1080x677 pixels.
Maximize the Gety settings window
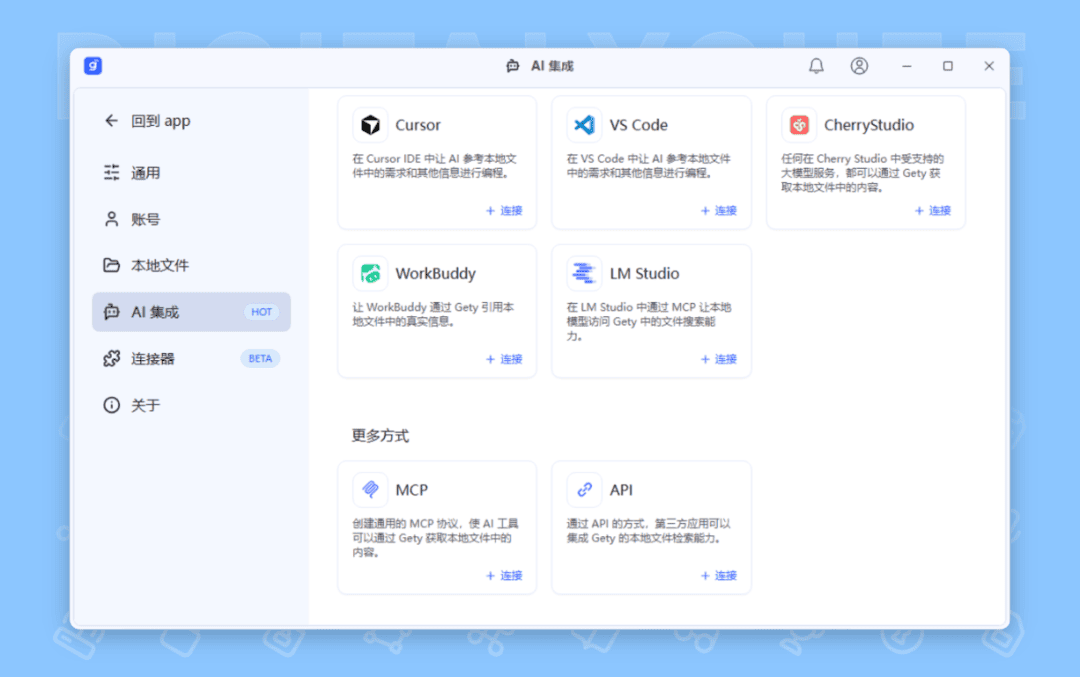click(948, 65)
